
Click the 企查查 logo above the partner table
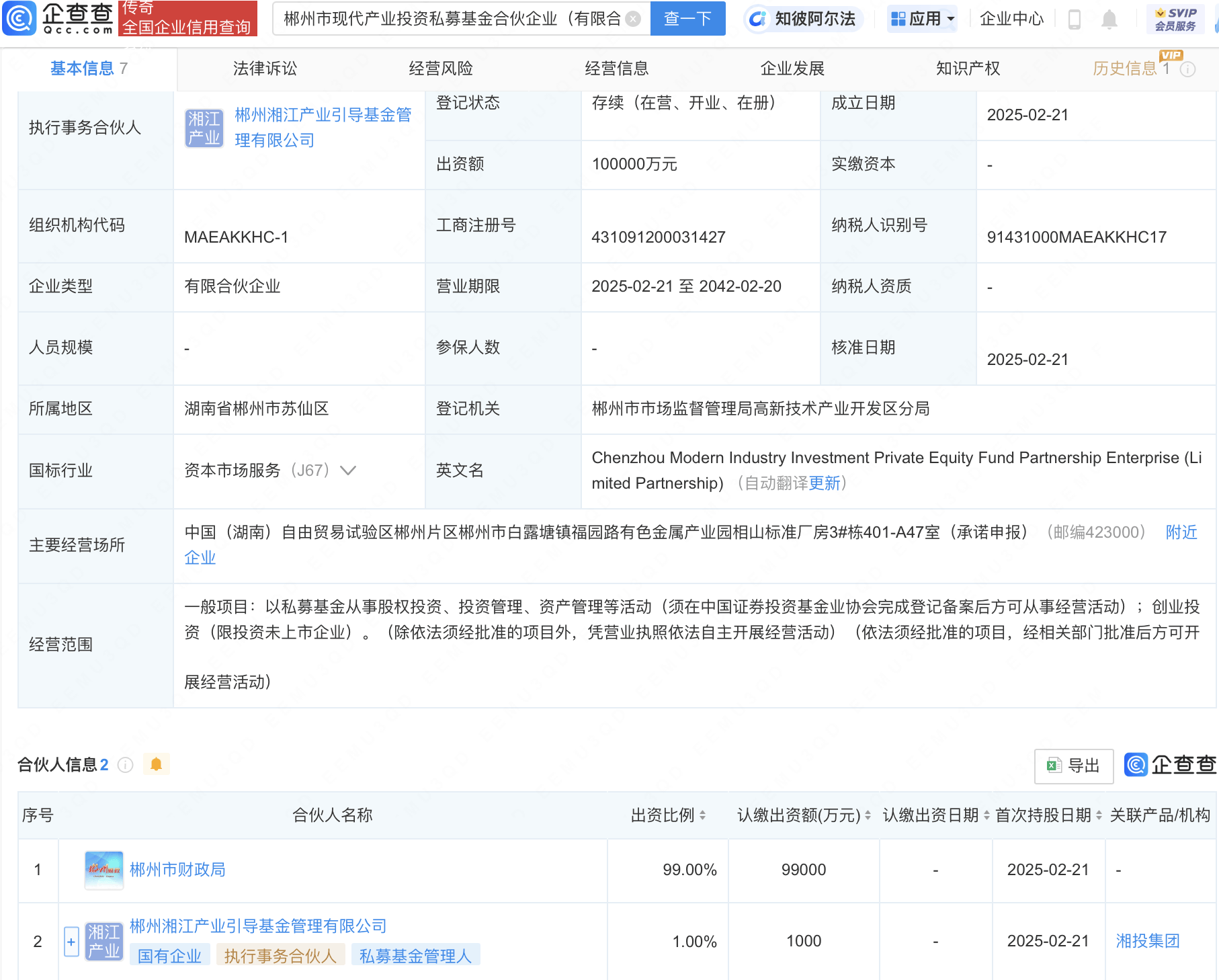pyautogui.click(x=1170, y=765)
